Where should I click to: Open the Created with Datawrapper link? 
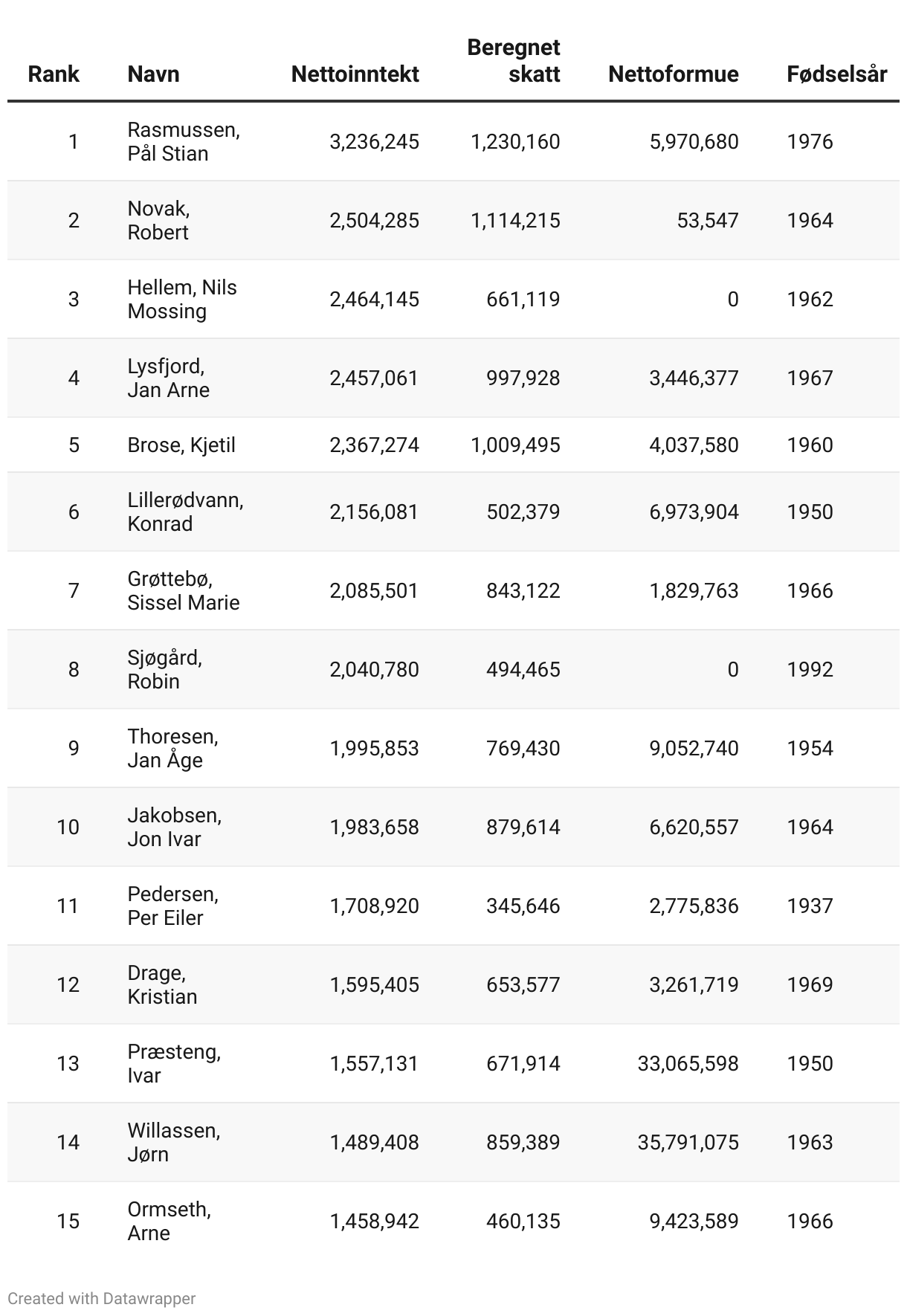click(x=102, y=1298)
